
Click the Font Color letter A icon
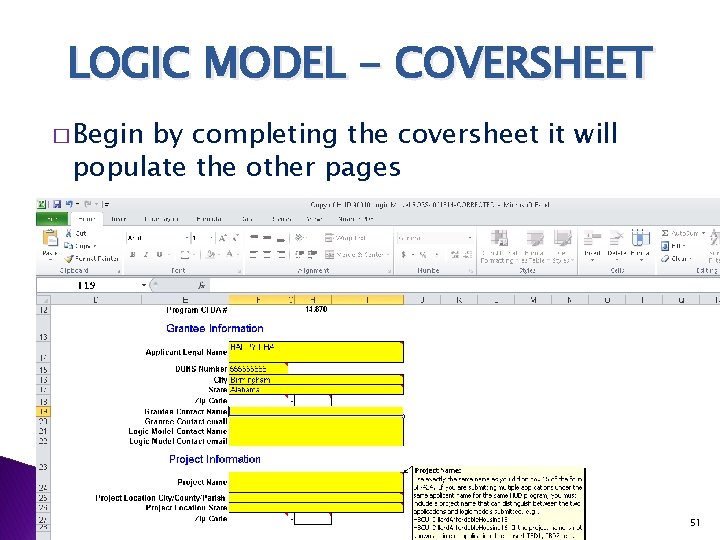coord(230,254)
